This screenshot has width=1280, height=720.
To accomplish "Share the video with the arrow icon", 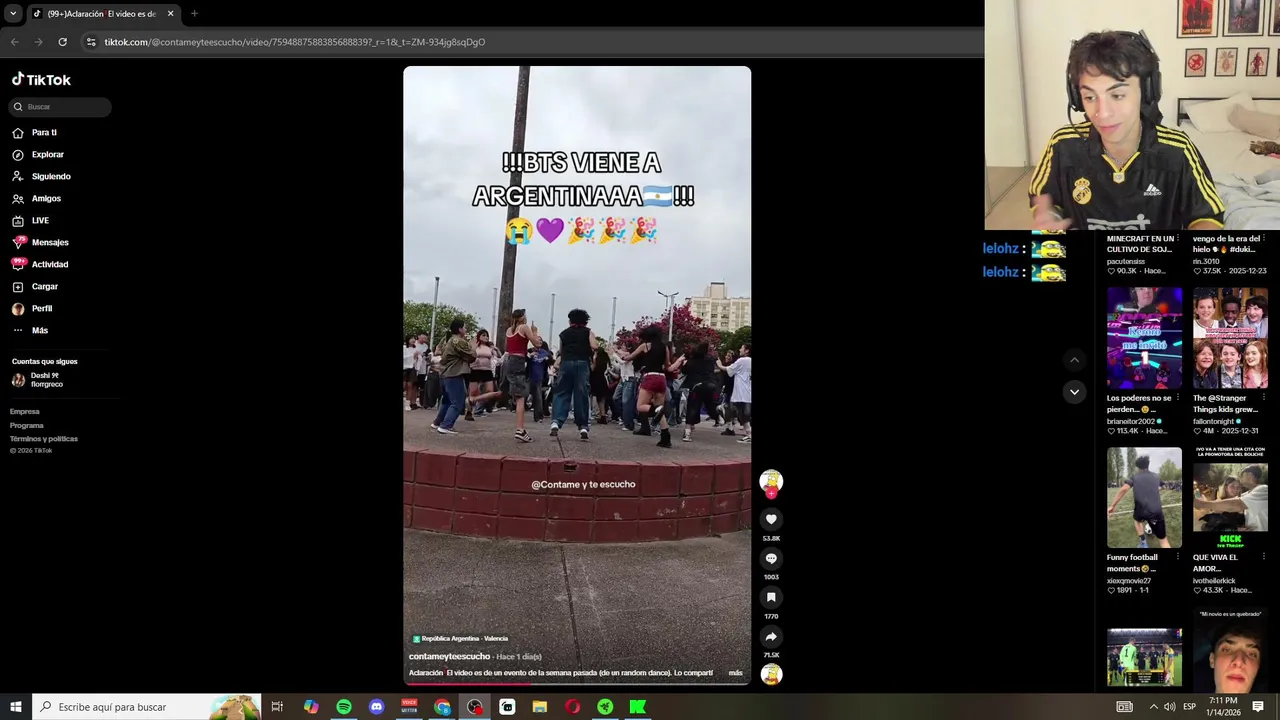I will [771, 636].
